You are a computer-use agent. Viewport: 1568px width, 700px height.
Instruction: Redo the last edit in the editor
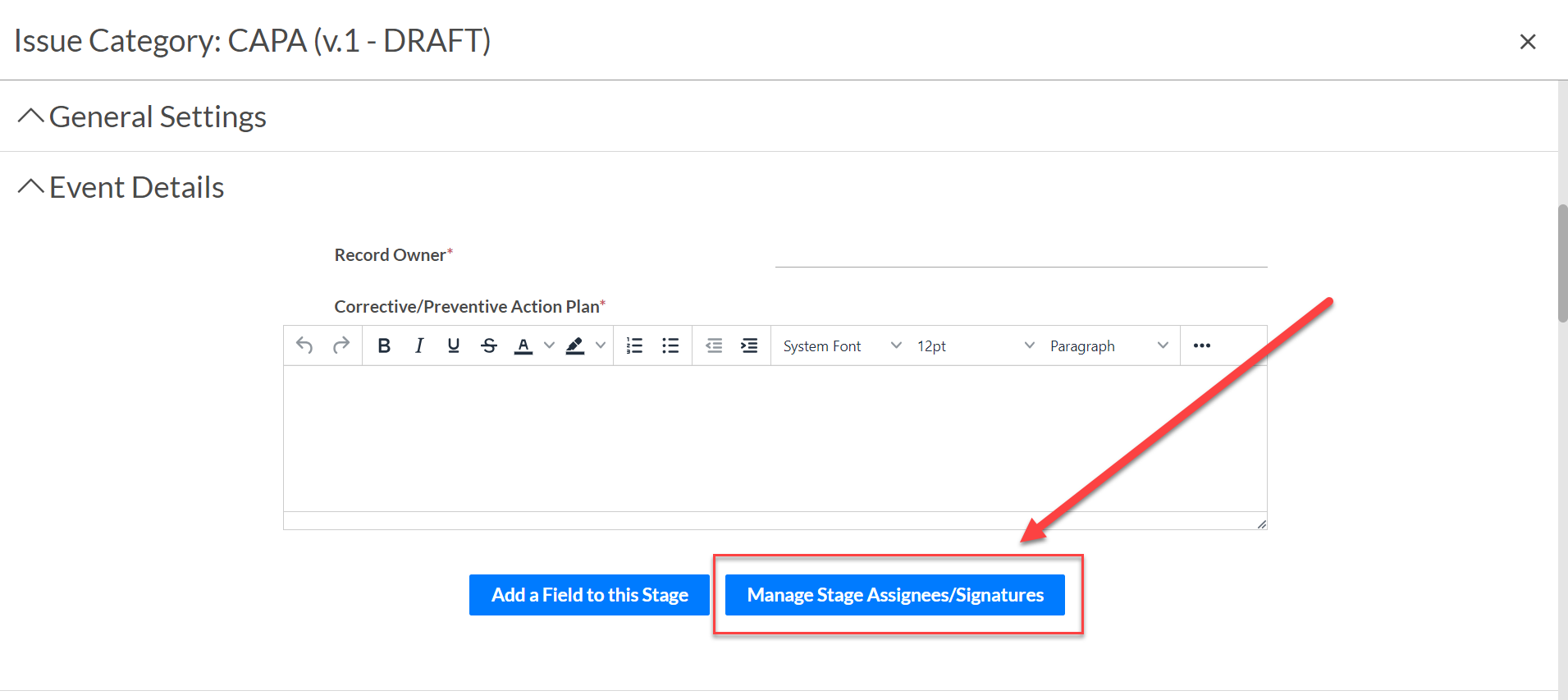341,345
